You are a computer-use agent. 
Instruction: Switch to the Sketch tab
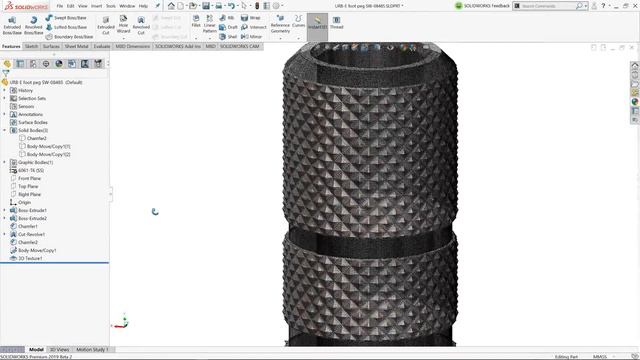click(31, 47)
